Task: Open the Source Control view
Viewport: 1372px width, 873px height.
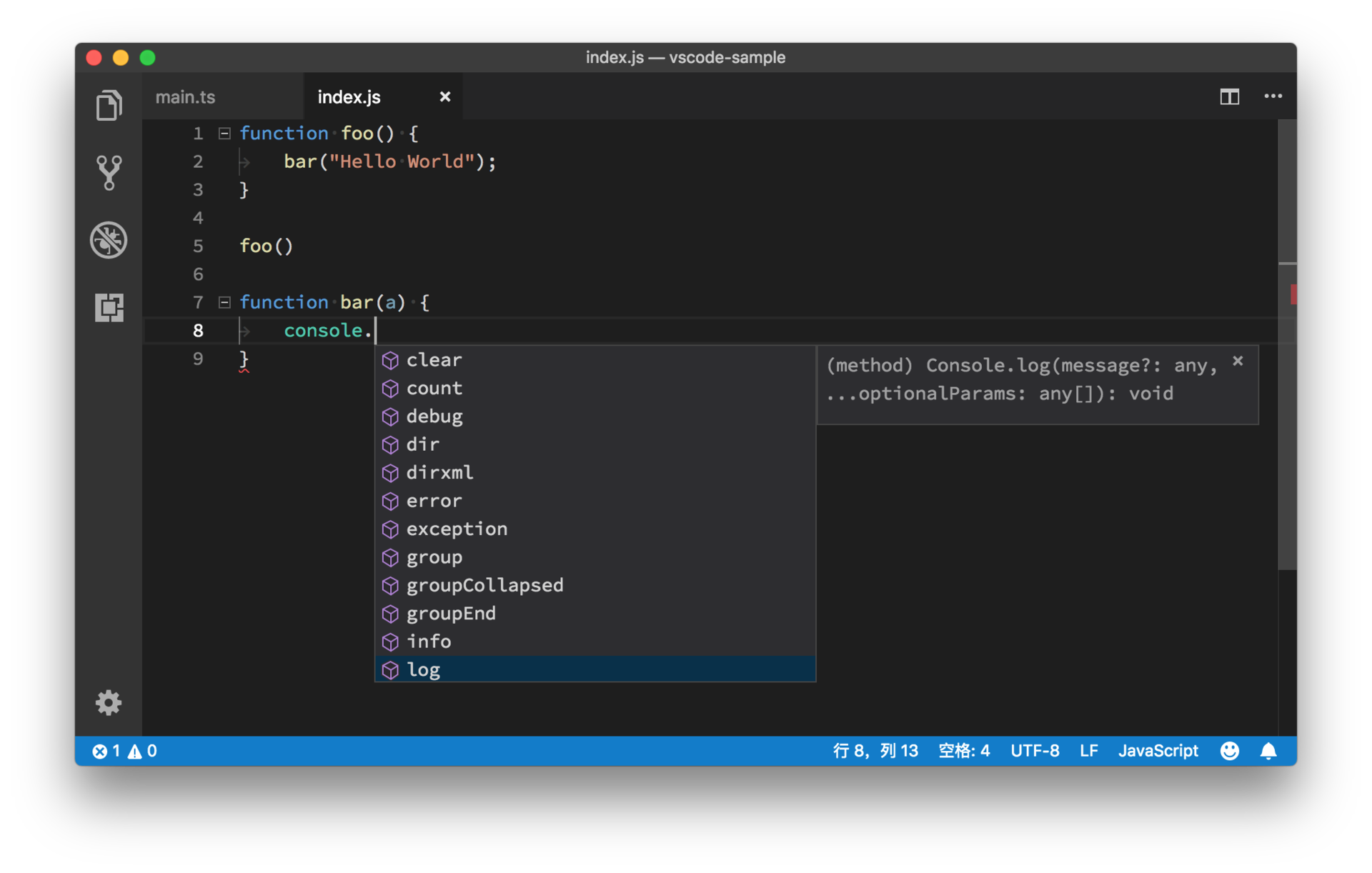Action: click(x=109, y=172)
